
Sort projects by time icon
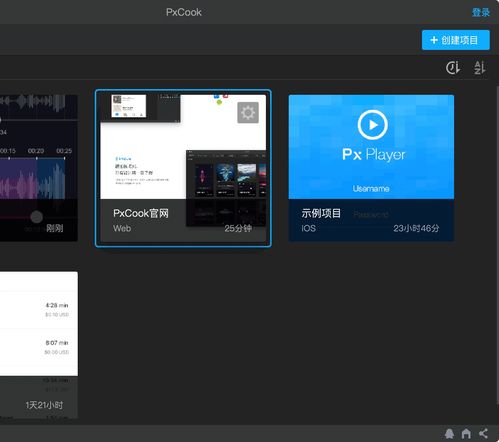453,68
